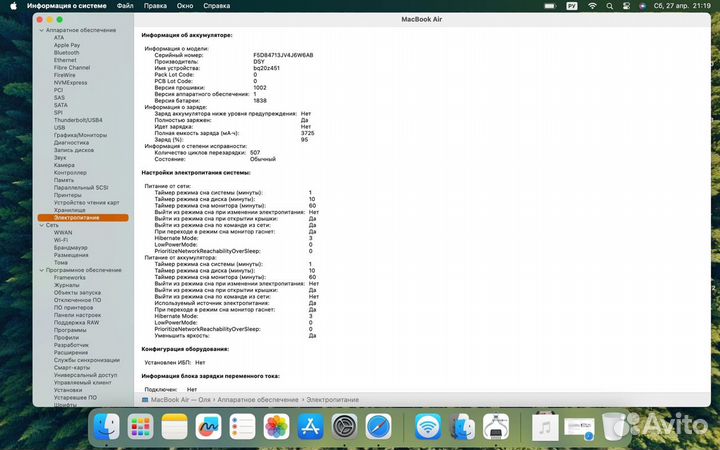Open the Справка menu

click(216, 6)
